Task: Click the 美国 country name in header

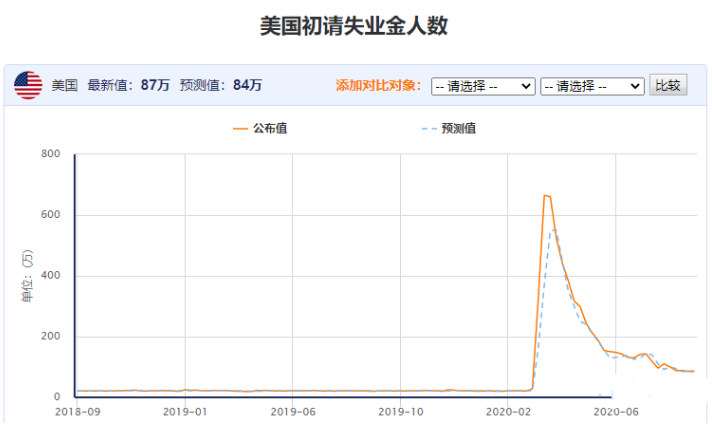Action: [64, 85]
